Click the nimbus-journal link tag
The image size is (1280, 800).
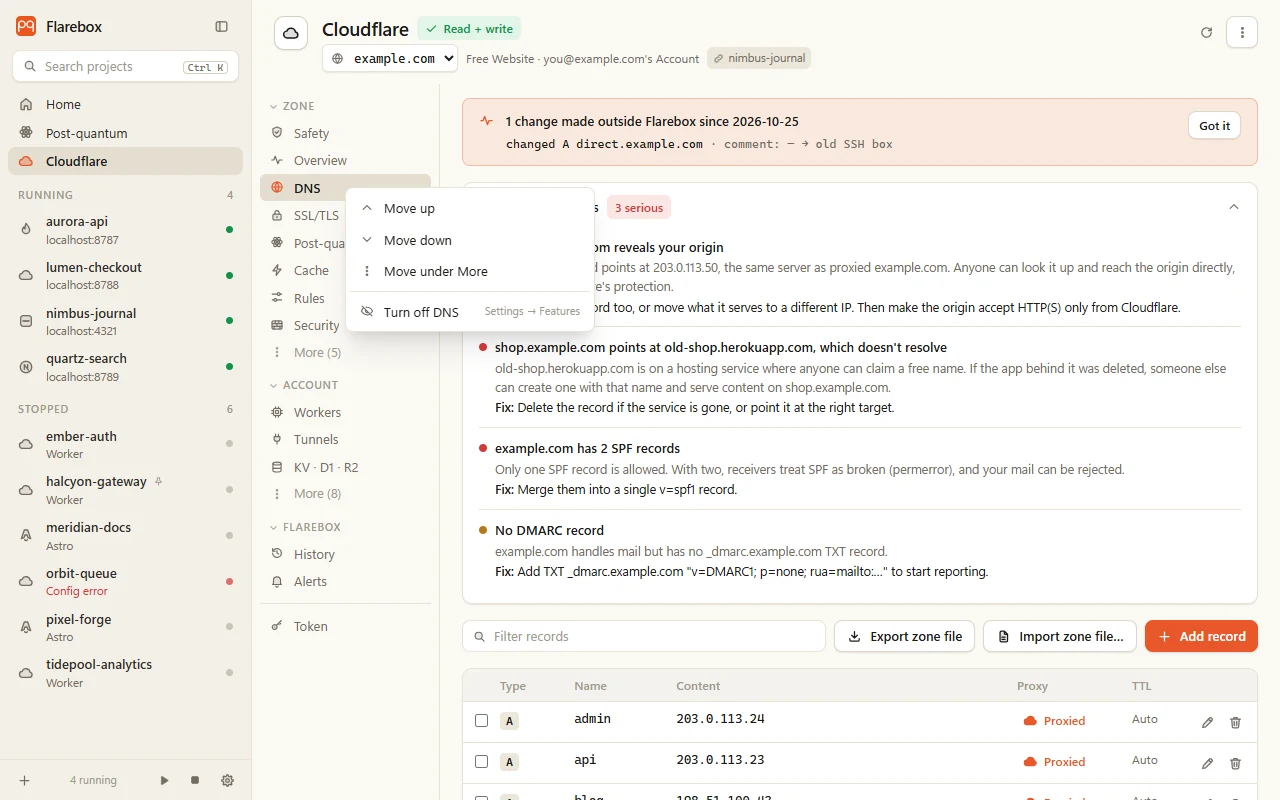[x=759, y=58]
